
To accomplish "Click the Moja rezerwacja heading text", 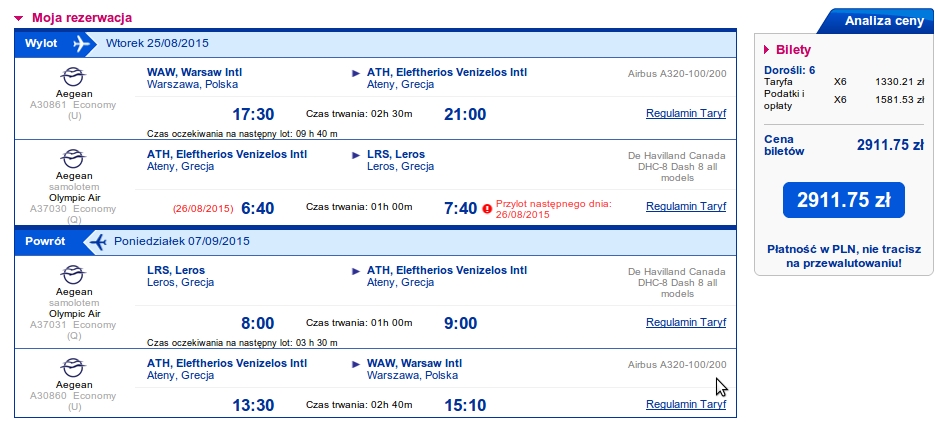I will [x=82, y=18].
